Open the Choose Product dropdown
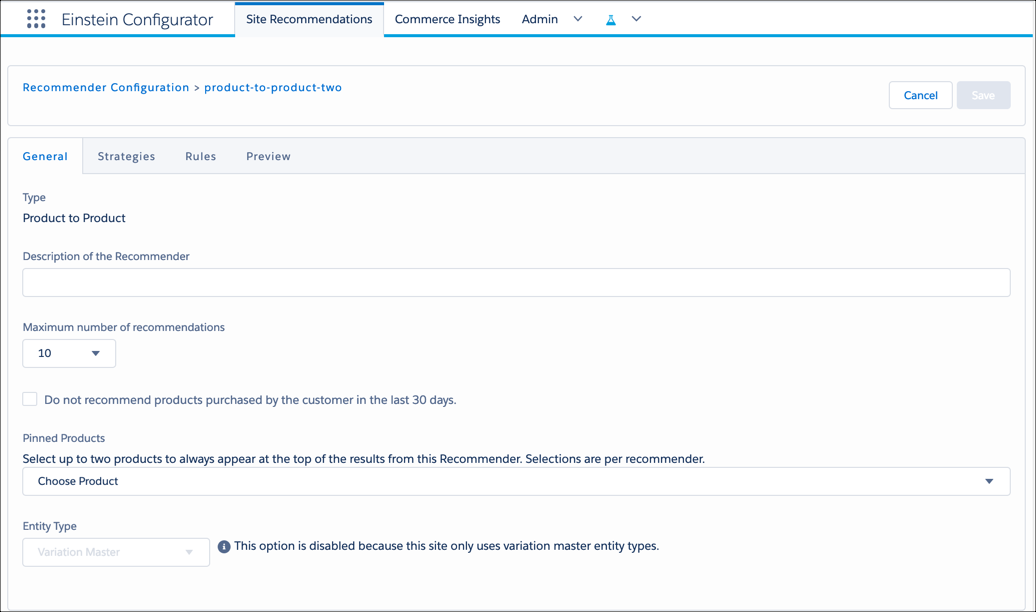Screen dimensions: 1036x612 (516, 481)
